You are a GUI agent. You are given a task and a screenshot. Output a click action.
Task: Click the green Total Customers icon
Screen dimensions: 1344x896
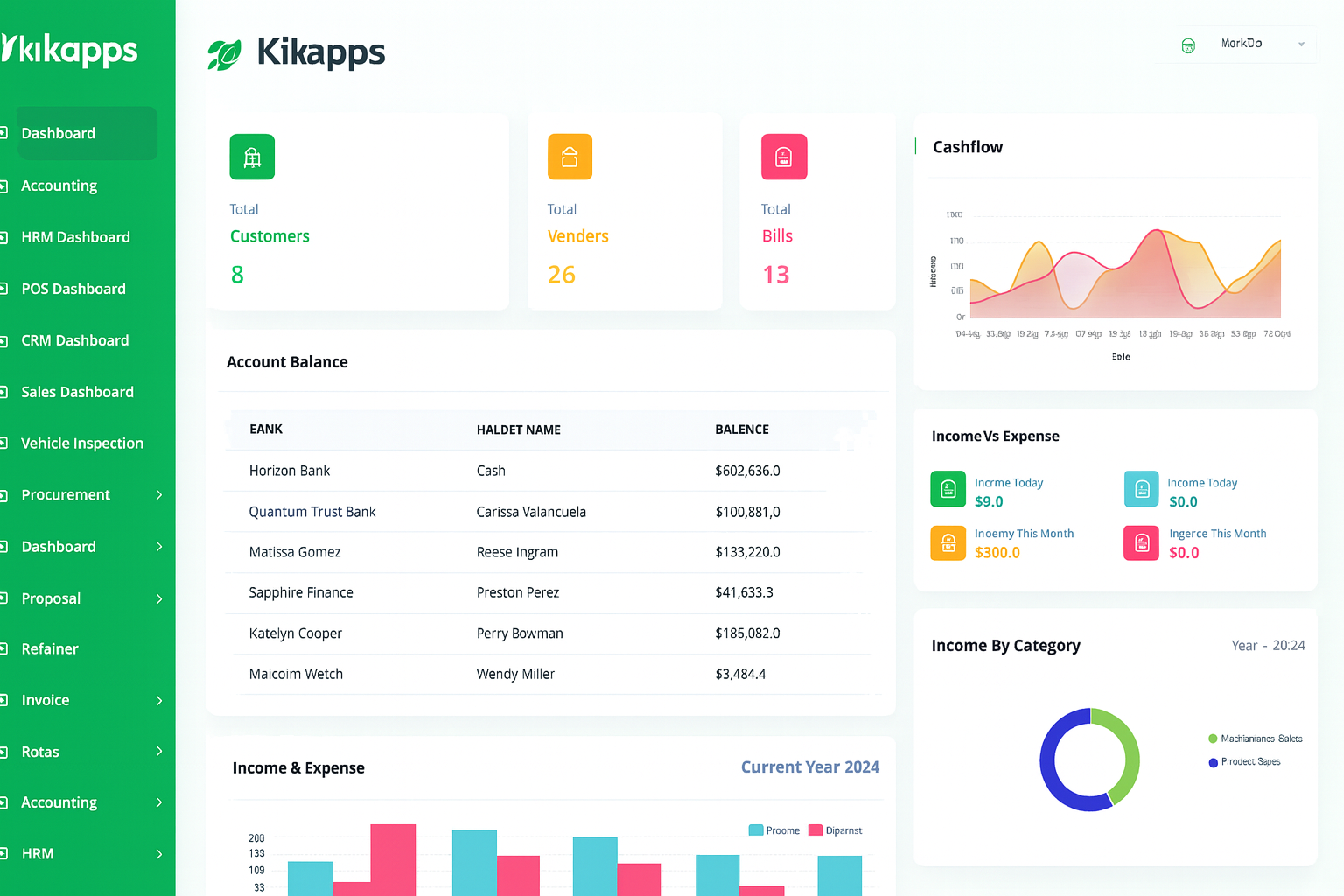pyautogui.click(x=252, y=157)
